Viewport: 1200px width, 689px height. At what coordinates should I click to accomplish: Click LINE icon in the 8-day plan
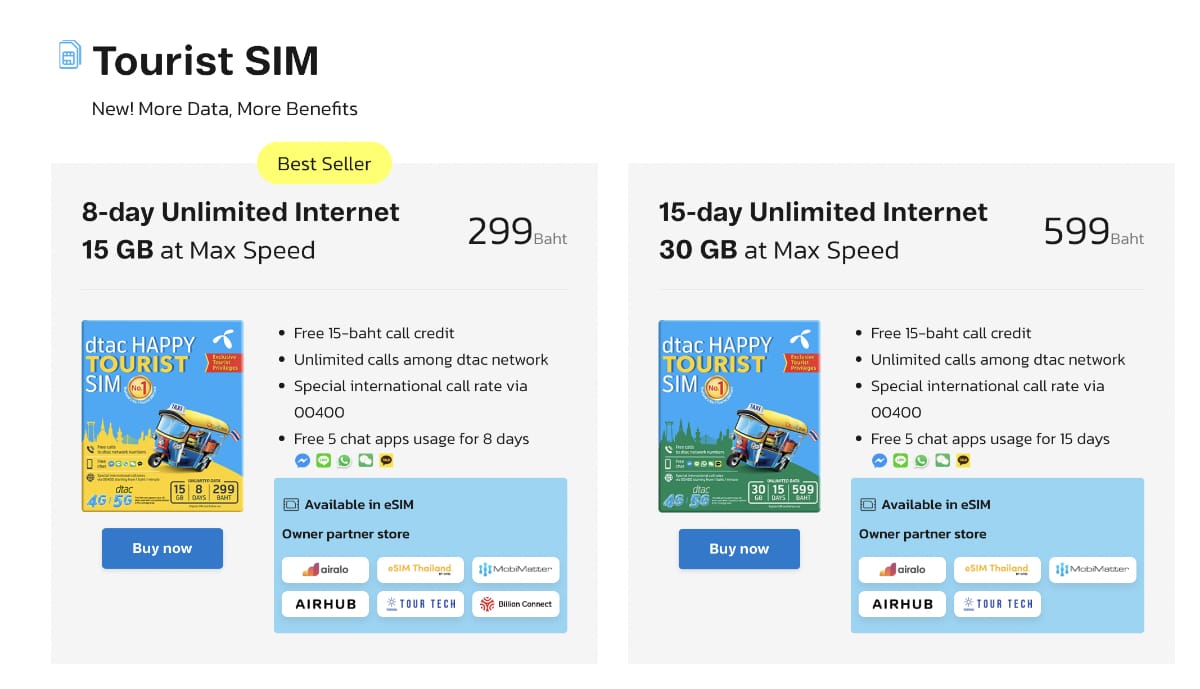pyautogui.click(x=323, y=461)
